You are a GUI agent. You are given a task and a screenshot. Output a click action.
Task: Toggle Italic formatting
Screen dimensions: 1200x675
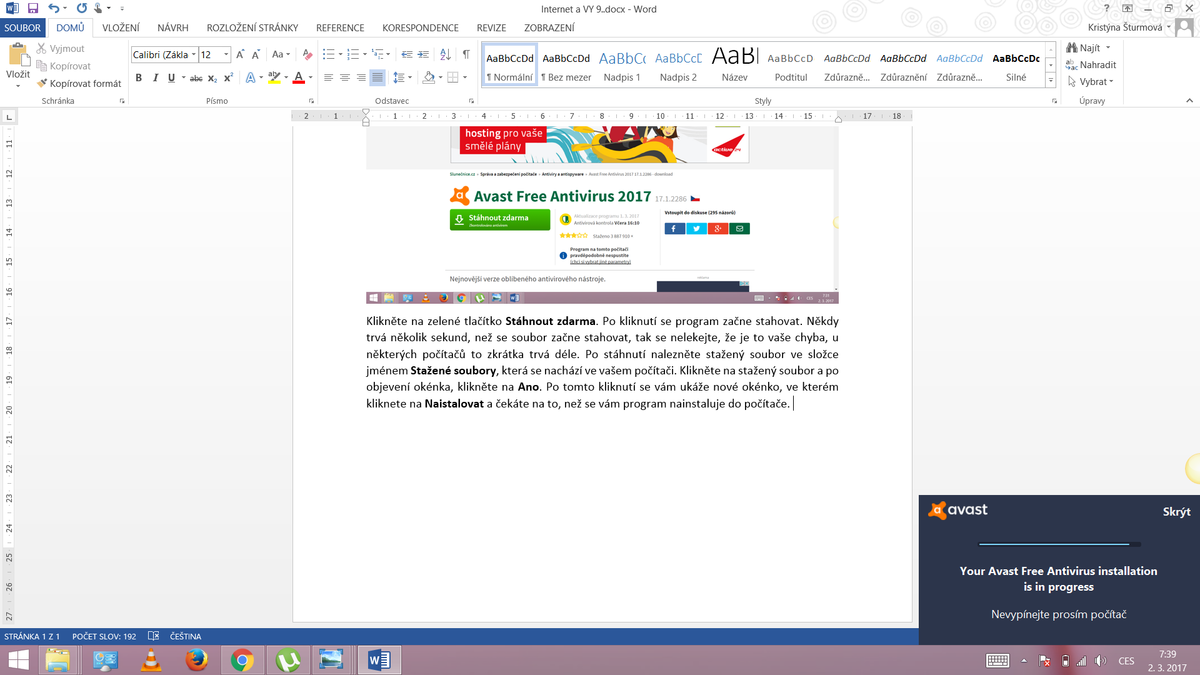pyautogui.click(x=155, y=78)
